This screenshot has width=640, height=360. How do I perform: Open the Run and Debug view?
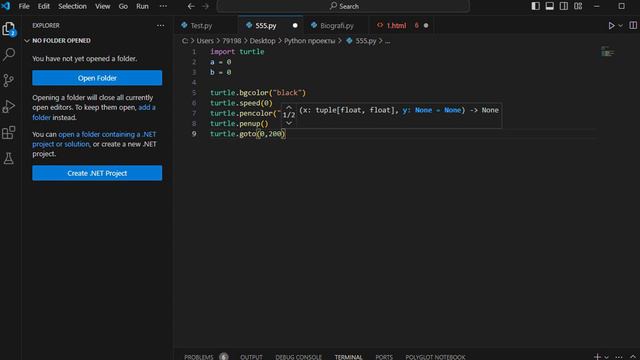9,107
